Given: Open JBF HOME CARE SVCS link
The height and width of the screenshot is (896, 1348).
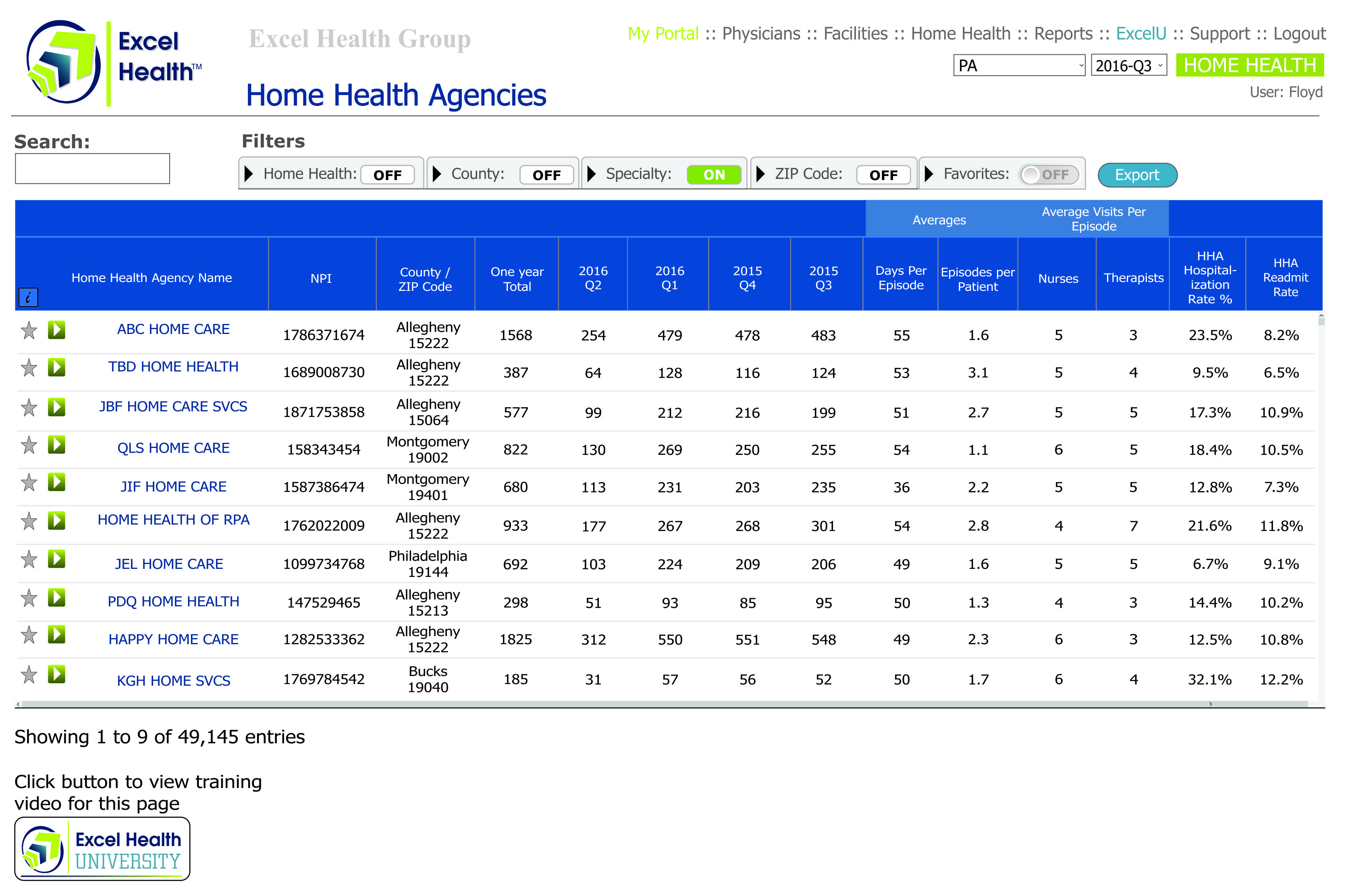Looking at the screenshot, I should (173, 407).
